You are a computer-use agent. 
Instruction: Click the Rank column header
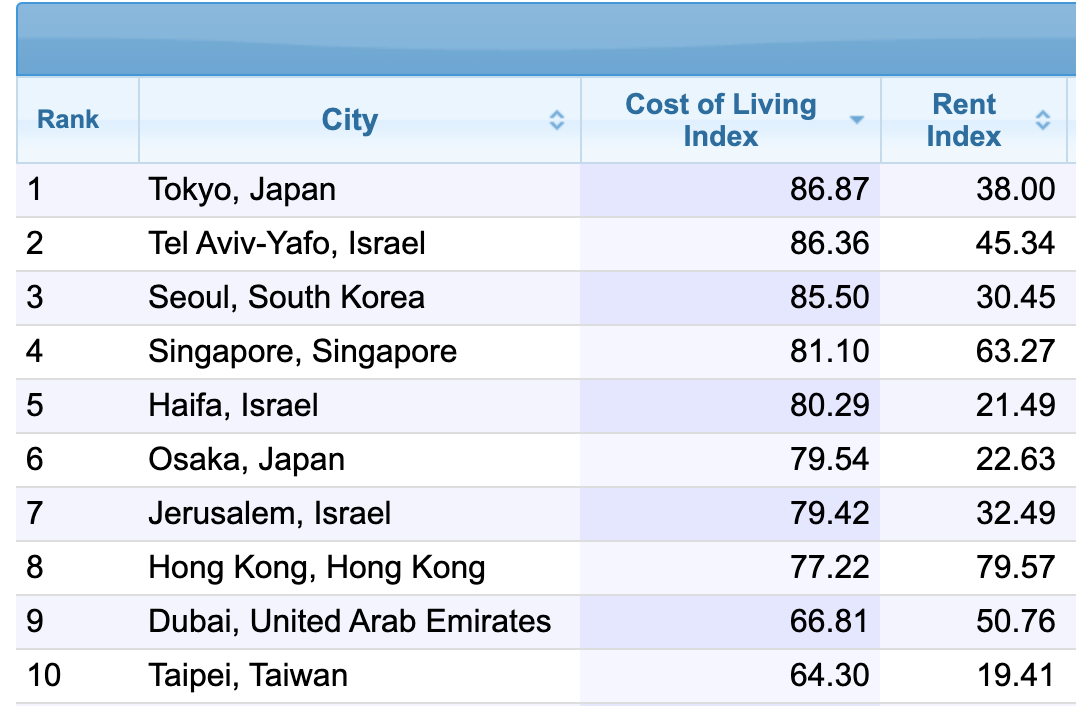pyautogui.click(x=68, y=120)
